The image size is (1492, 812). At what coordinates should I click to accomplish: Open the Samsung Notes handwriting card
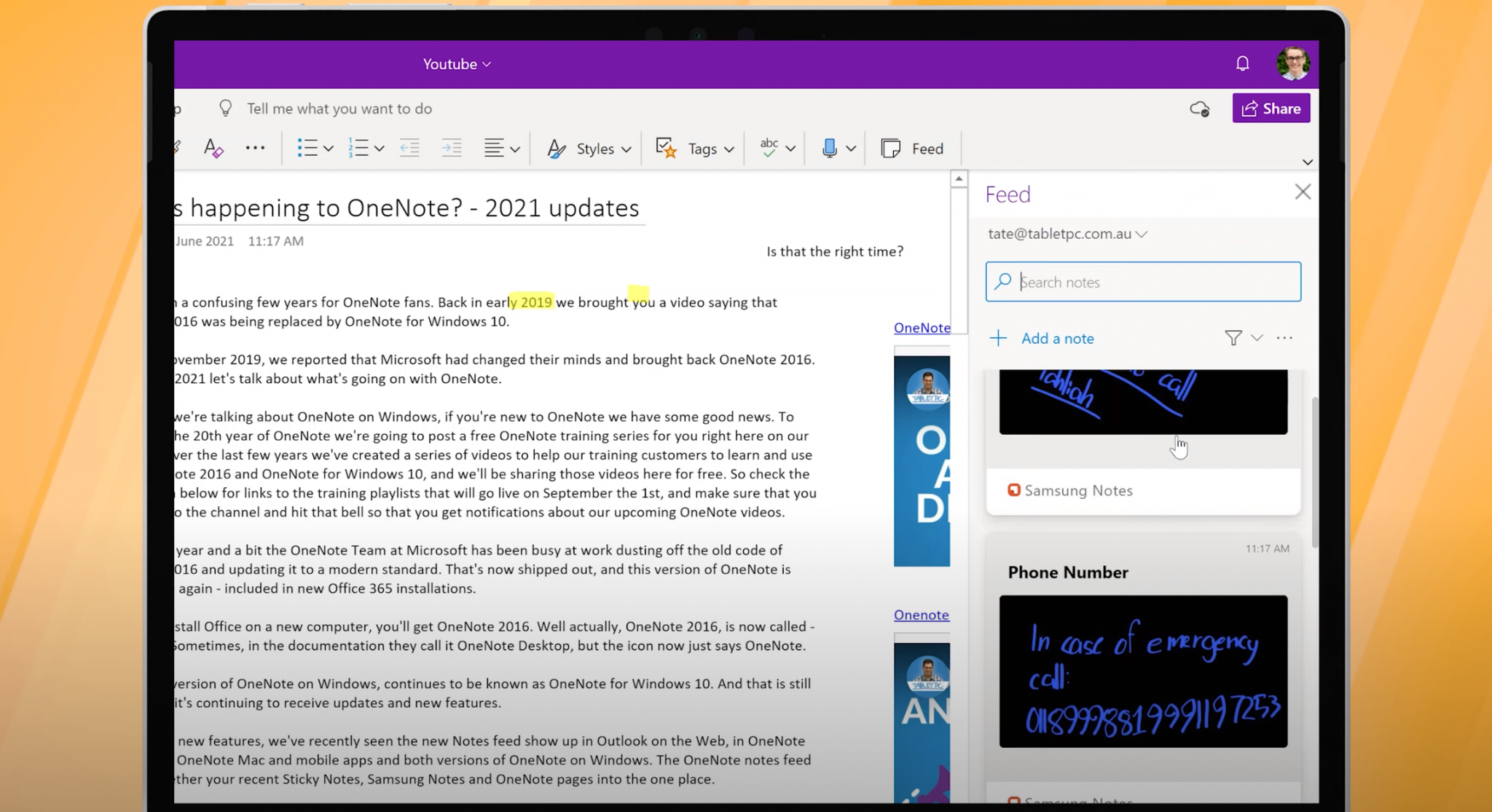tap(1143, 402)
